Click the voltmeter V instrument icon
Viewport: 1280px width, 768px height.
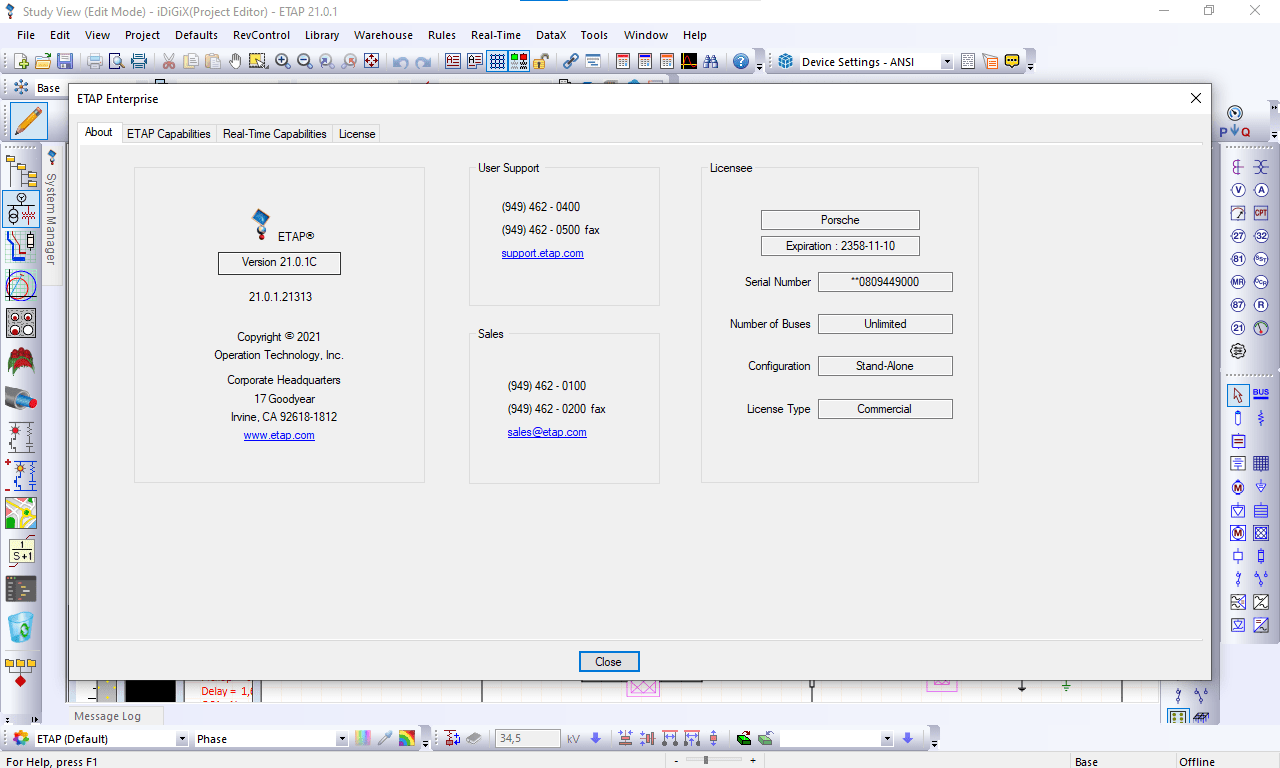[1238, 190]
